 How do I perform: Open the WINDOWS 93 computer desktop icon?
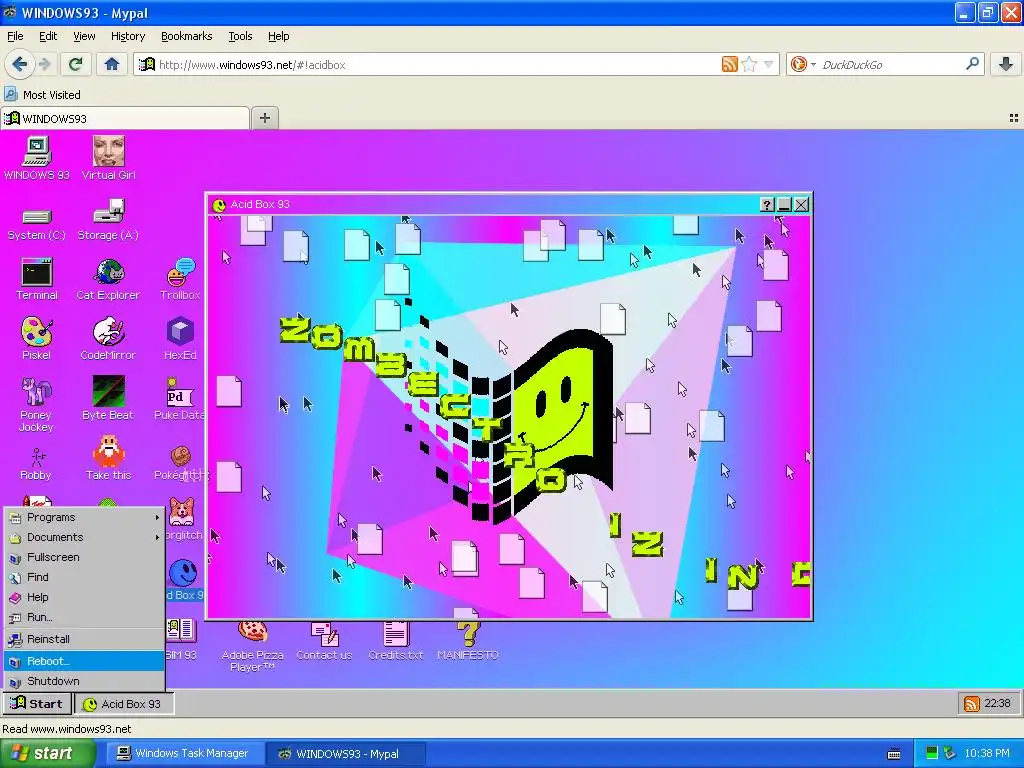click(x=37, y=157)
